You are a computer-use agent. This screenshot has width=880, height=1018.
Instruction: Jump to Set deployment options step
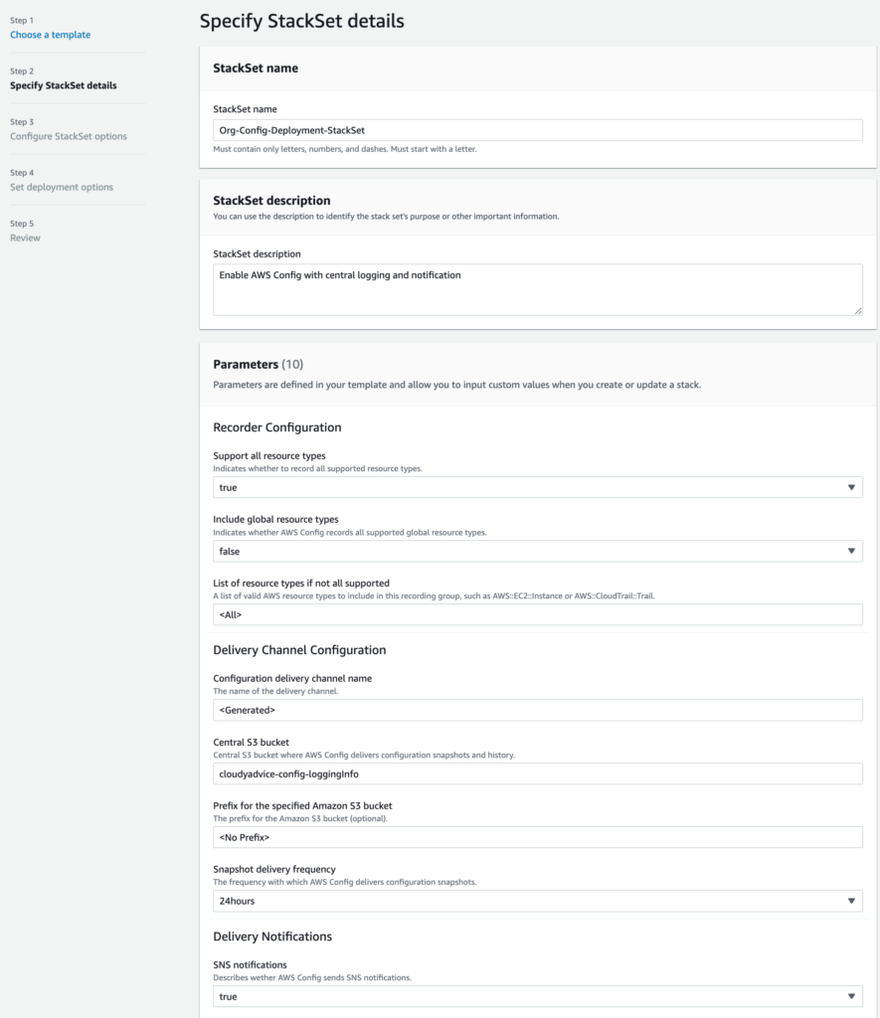tap(61, 188)
